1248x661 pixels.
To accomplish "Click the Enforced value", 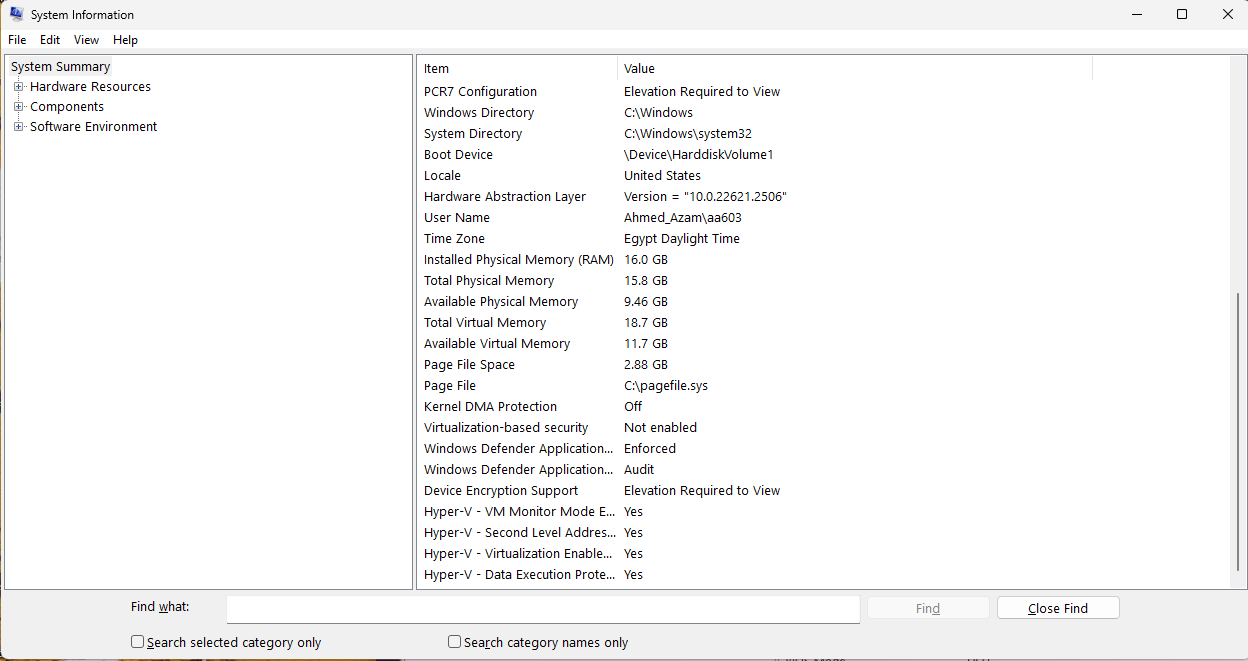I will [x=650, y=448].
